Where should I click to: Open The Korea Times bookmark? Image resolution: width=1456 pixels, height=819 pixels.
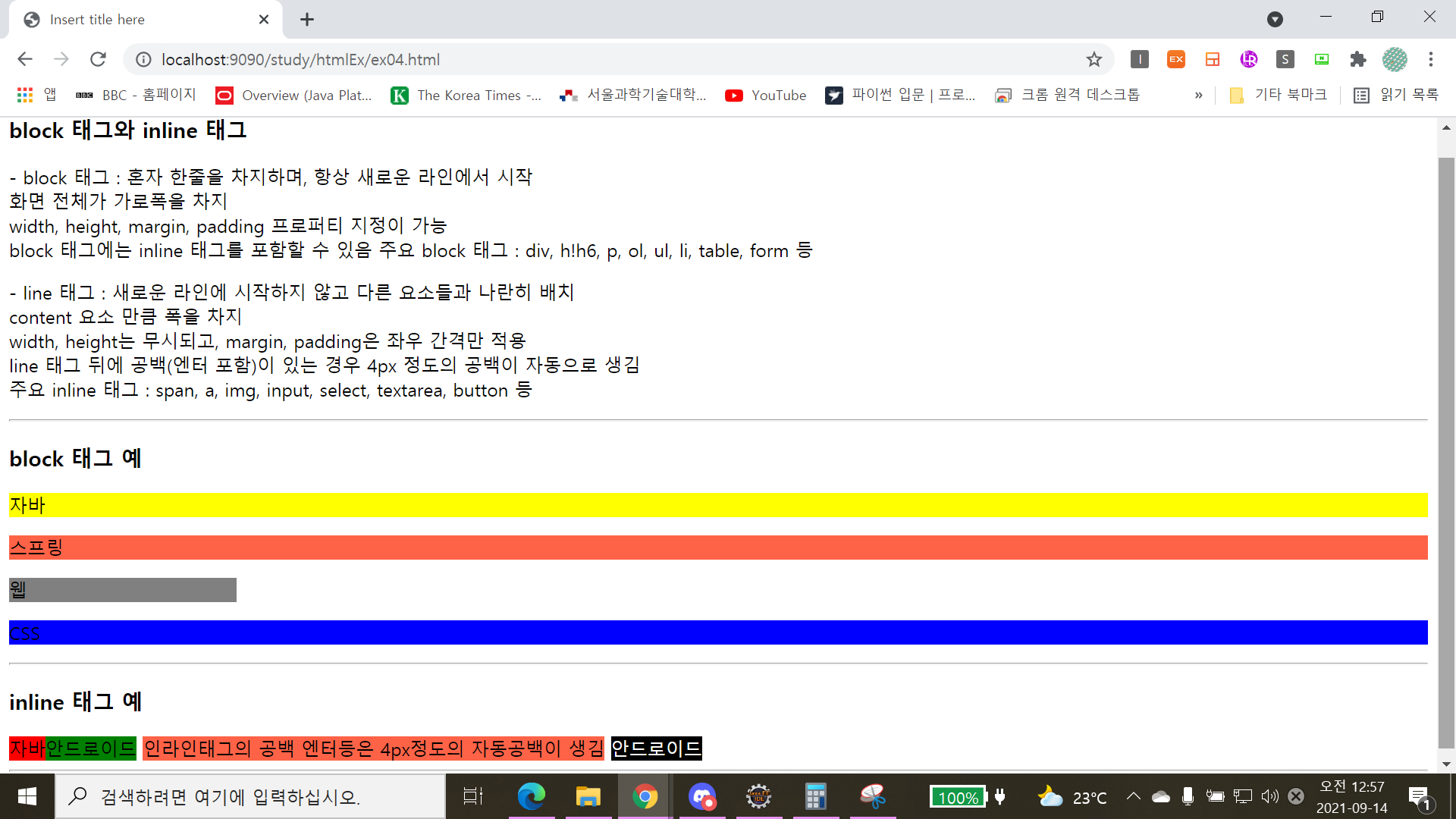466,95
